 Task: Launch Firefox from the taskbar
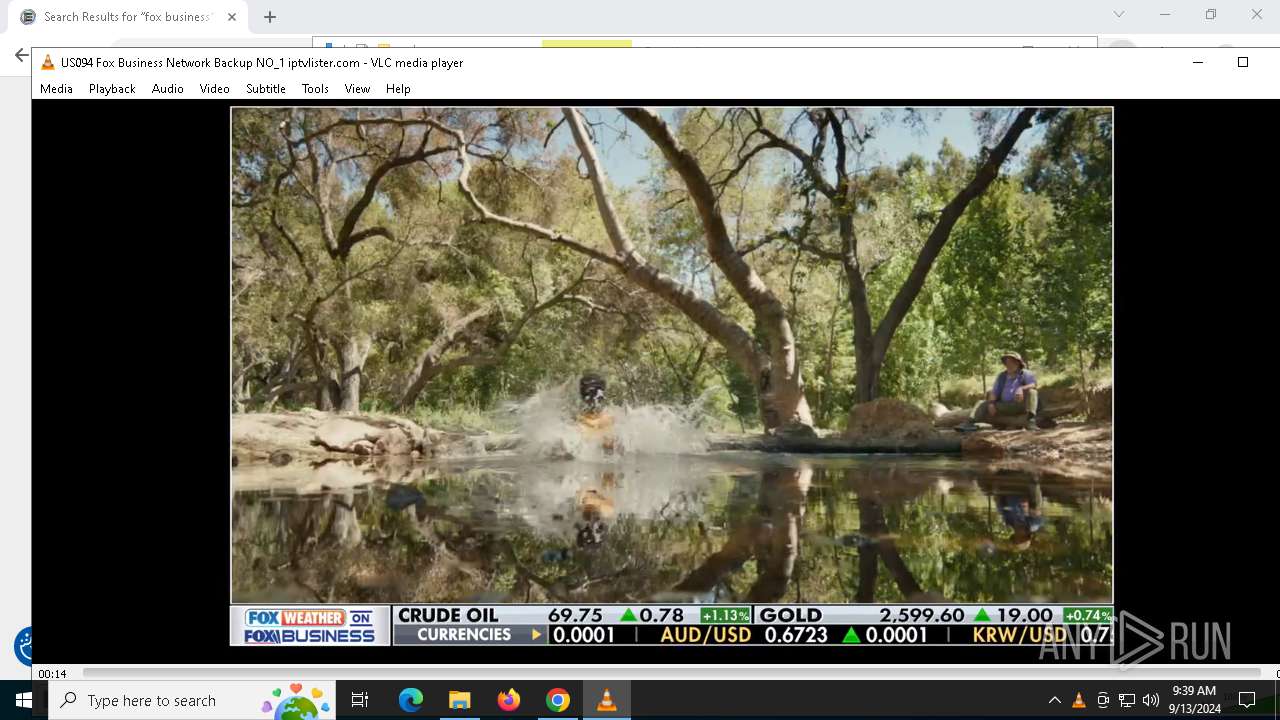(509, 700)
